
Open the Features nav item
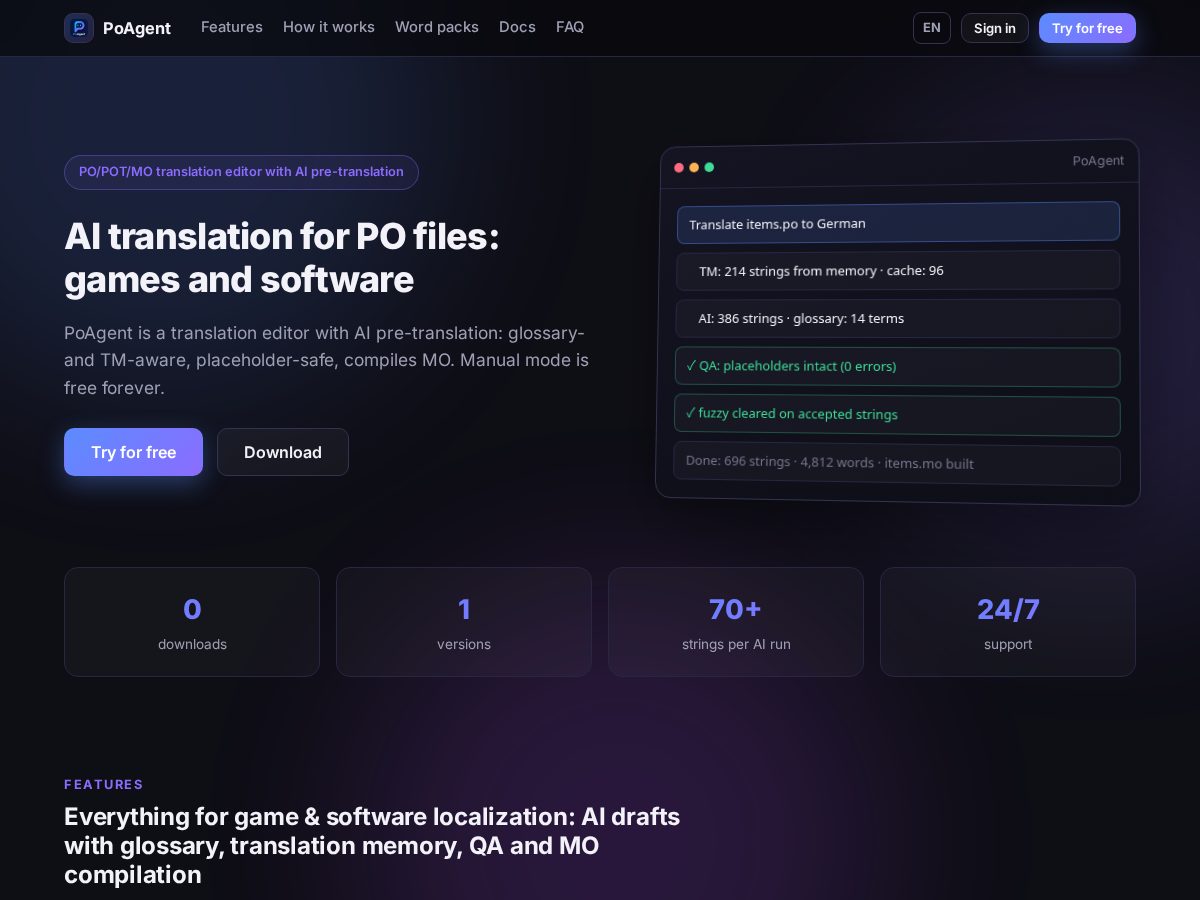click(x=232, y=27)
